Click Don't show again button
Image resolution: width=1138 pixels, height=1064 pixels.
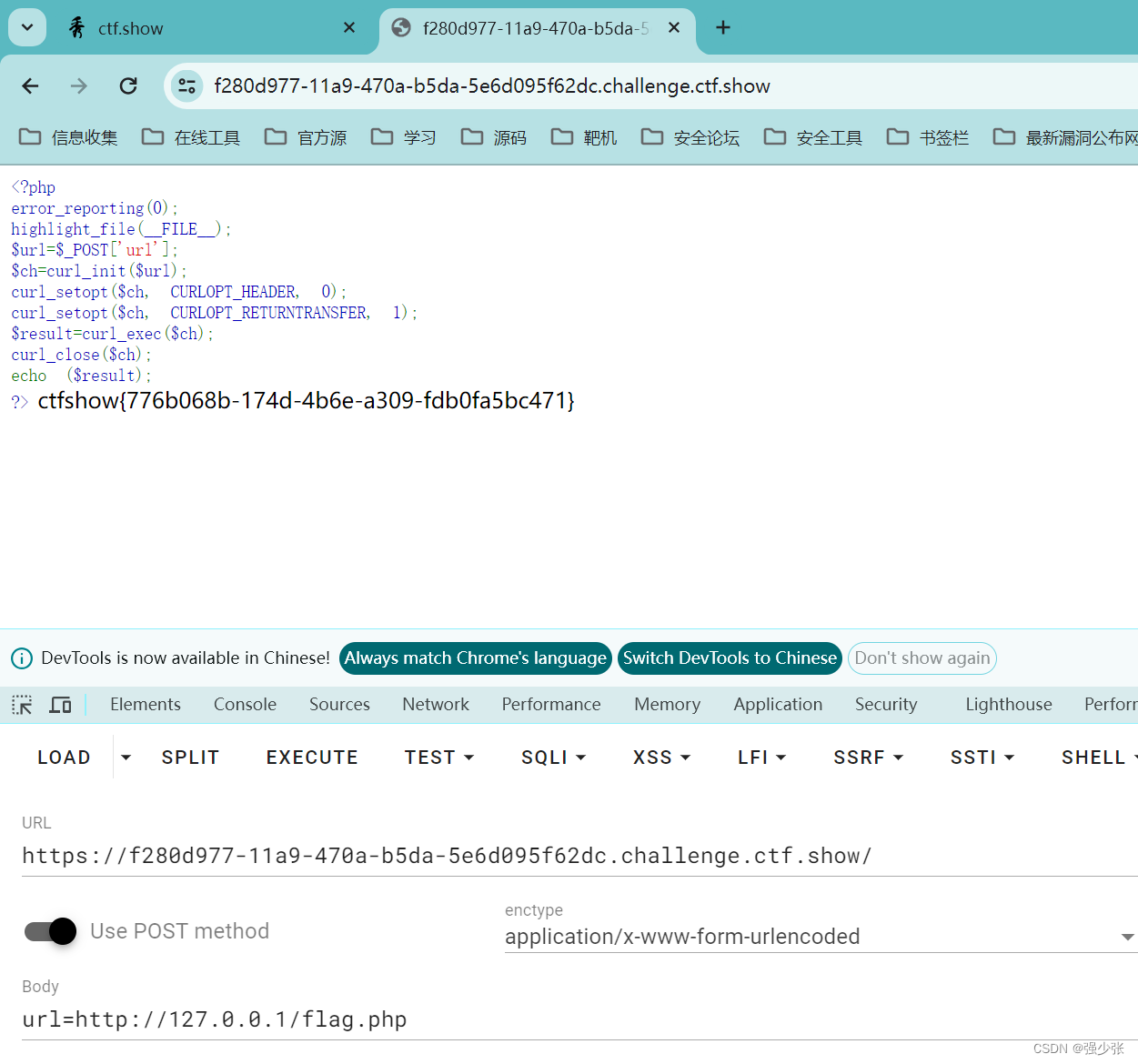pos(922,658)
